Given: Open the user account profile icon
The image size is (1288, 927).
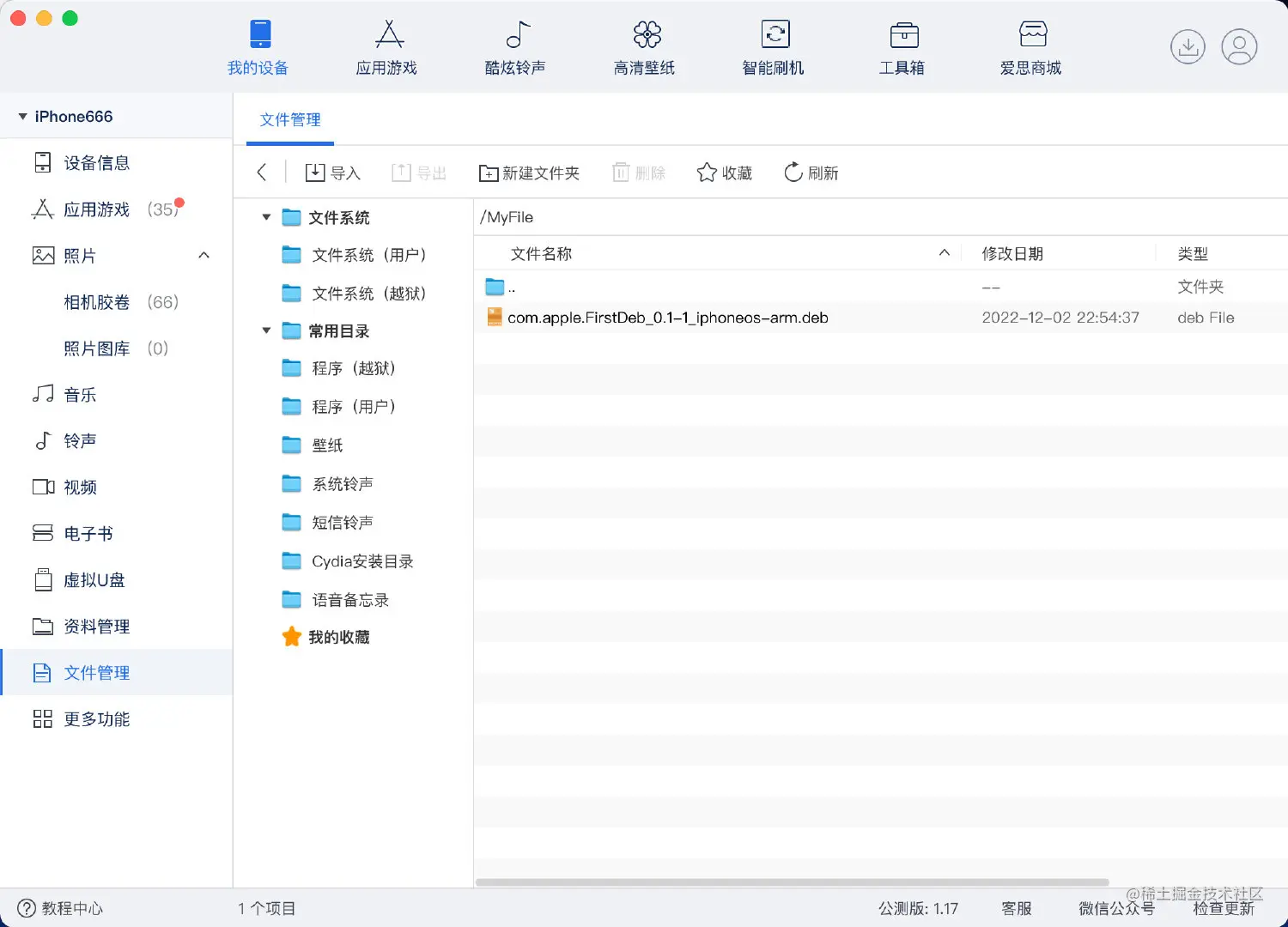Looking at the screenshot, I should [1239, 46].
